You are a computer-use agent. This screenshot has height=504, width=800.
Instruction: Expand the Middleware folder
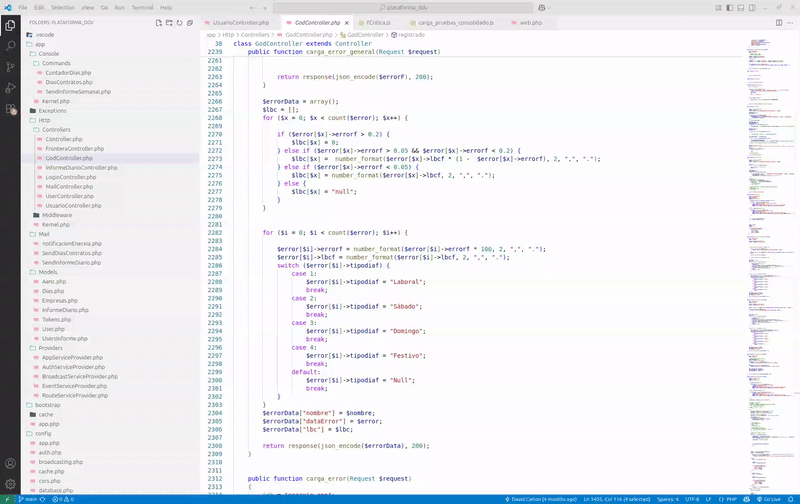pos(57,215)
